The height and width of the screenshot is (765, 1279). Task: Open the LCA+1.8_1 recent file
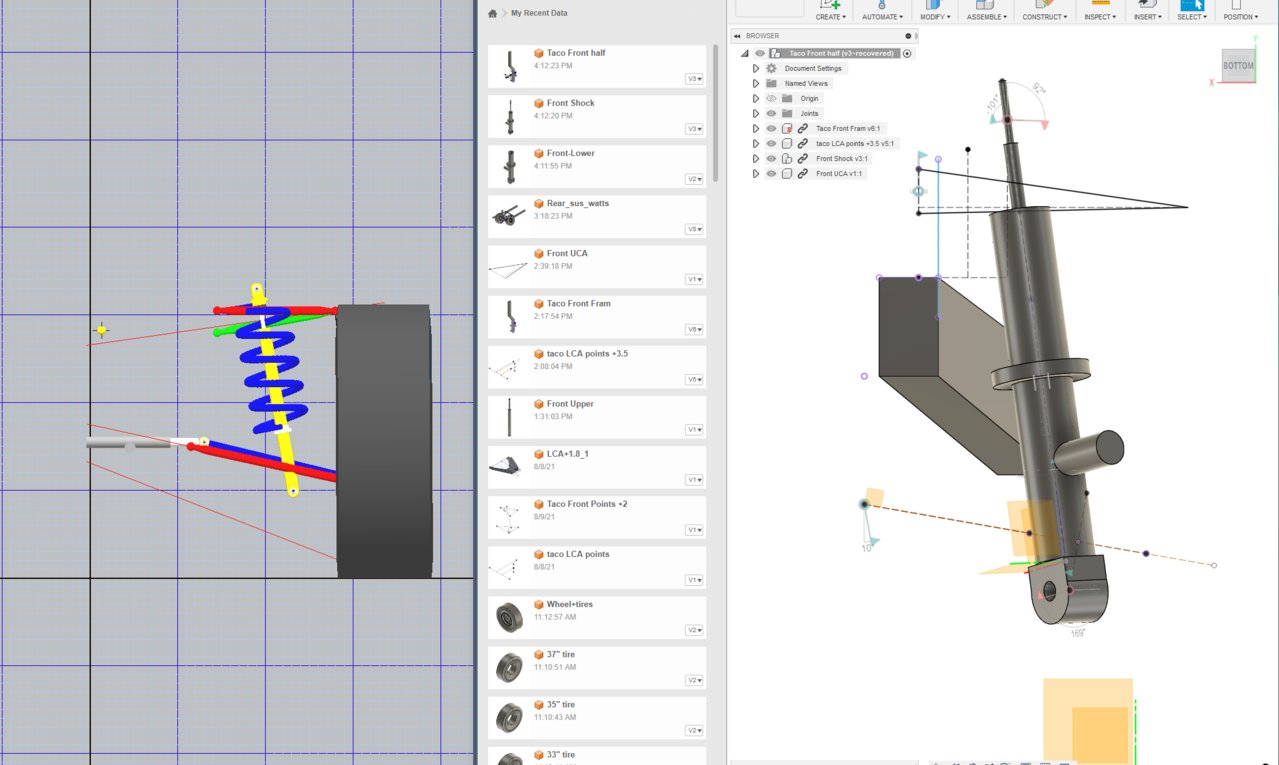click(x=597, y=467)
